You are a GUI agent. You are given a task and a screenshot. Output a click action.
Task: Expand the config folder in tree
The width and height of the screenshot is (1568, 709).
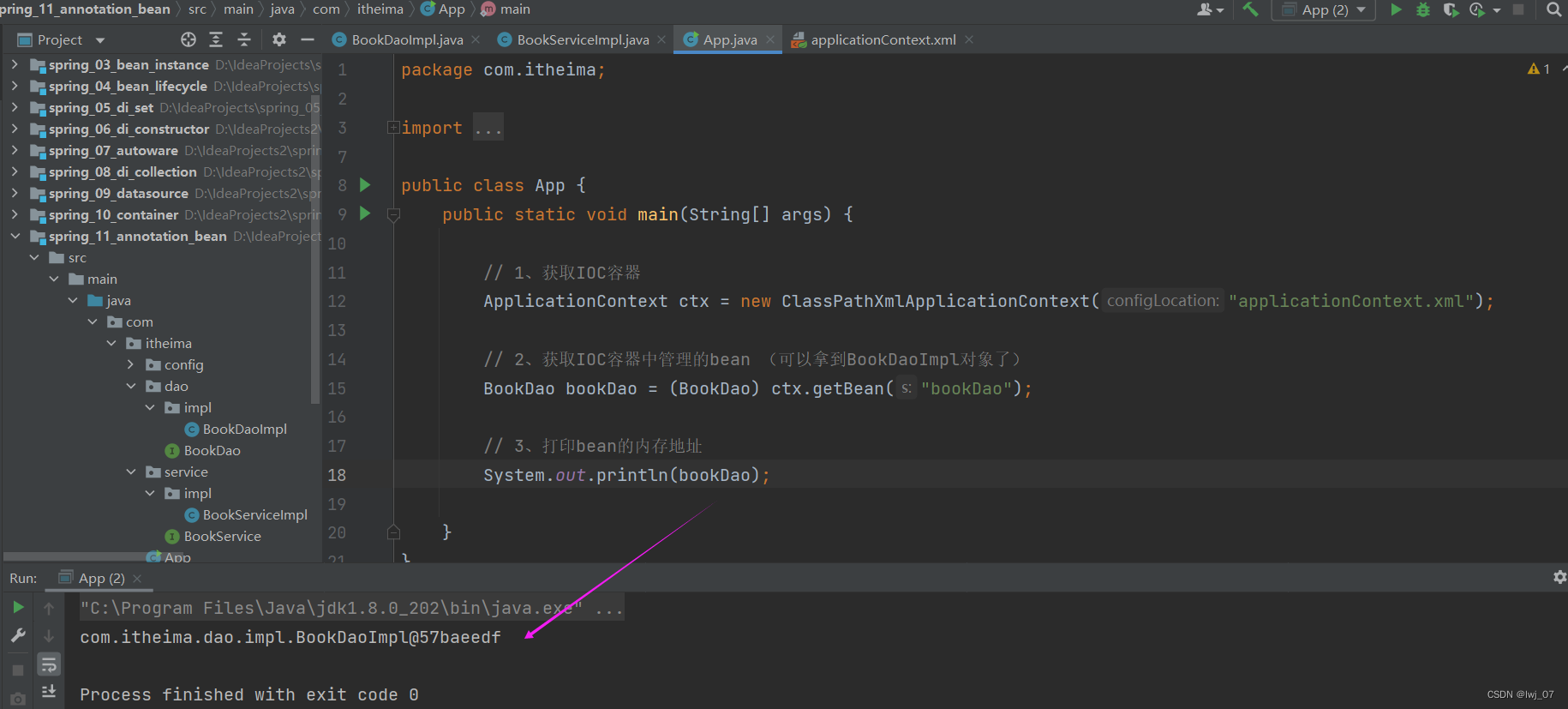coord(130,364)
